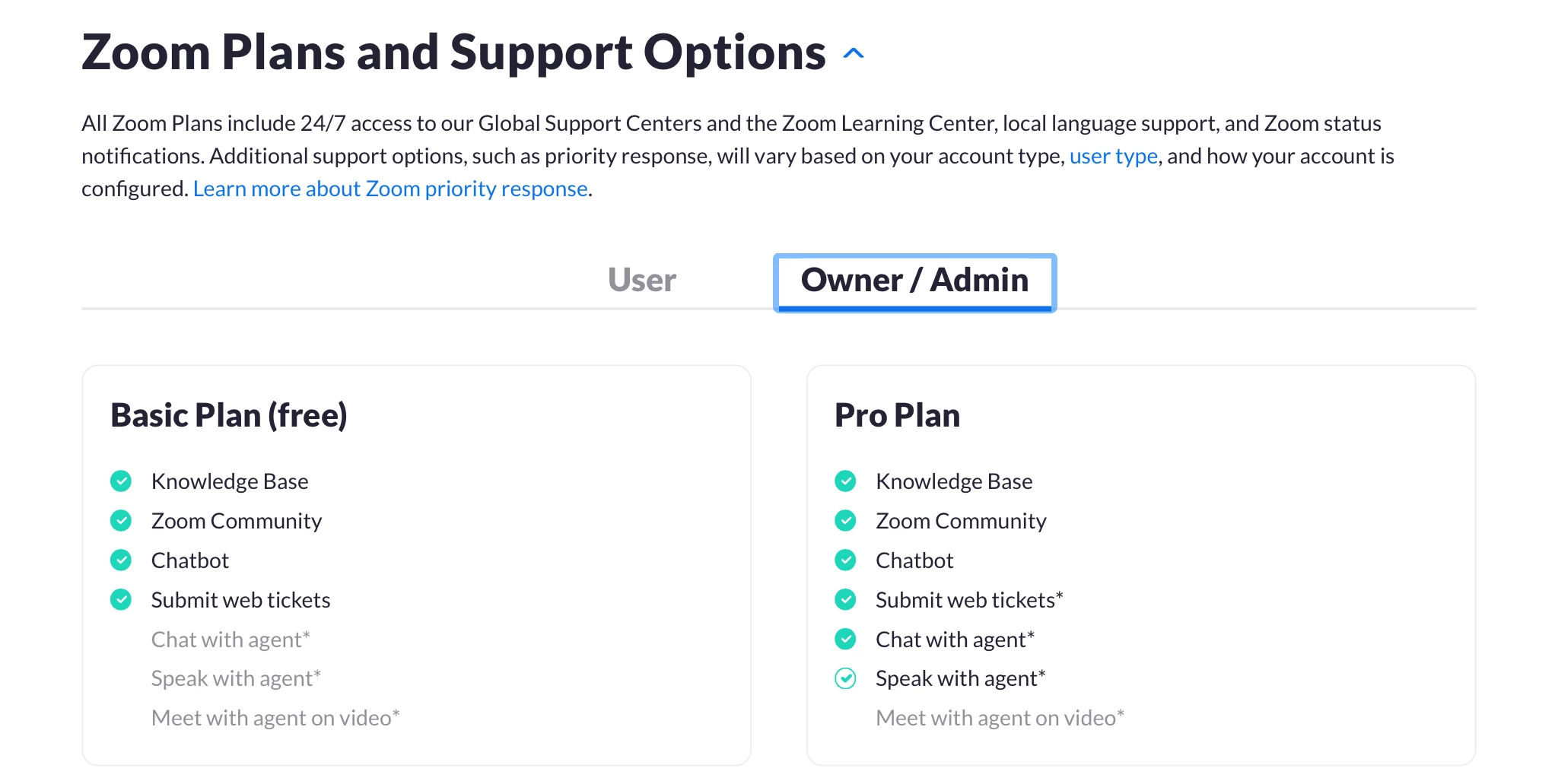The width and height of the screenshot is (1558, 784).
Task: Click Pro Plan Knowledge Base checkmark icon
Action: [x=845, y=481]
